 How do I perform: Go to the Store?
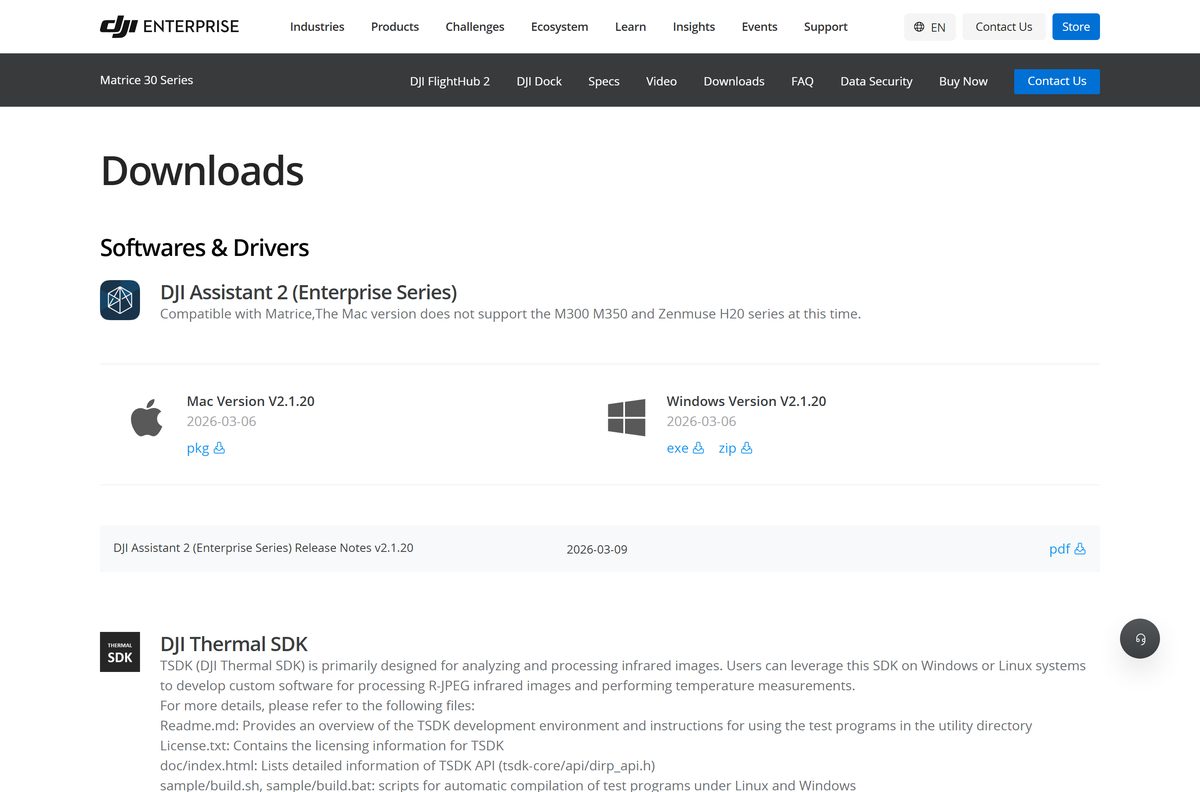click(1076, 27)
